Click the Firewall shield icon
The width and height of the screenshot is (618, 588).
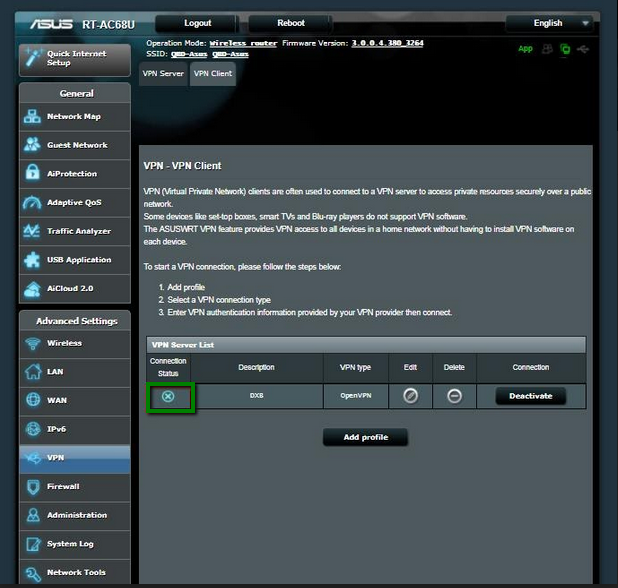(x=33, y=487)
